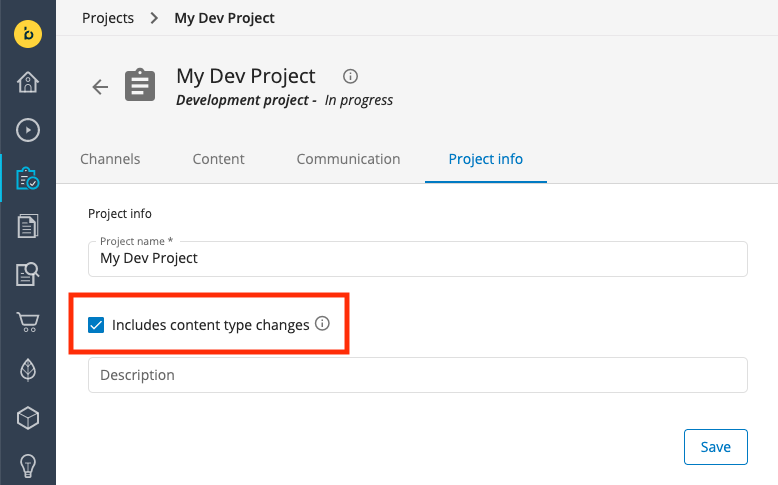Switch to the Content tab
Screen dimensions: 778x485
point(218,159)
